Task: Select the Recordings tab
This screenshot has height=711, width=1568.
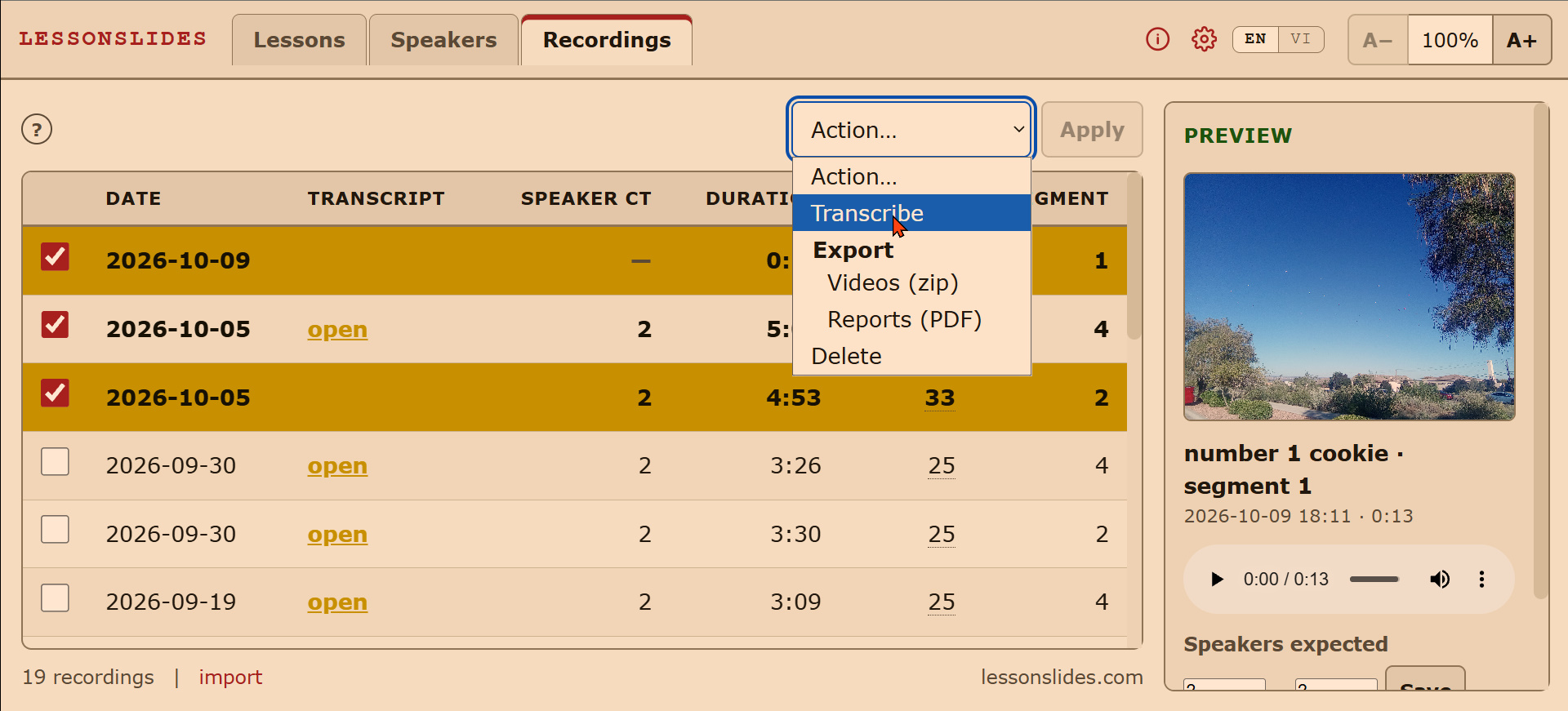Action: (x=607, y=40)
